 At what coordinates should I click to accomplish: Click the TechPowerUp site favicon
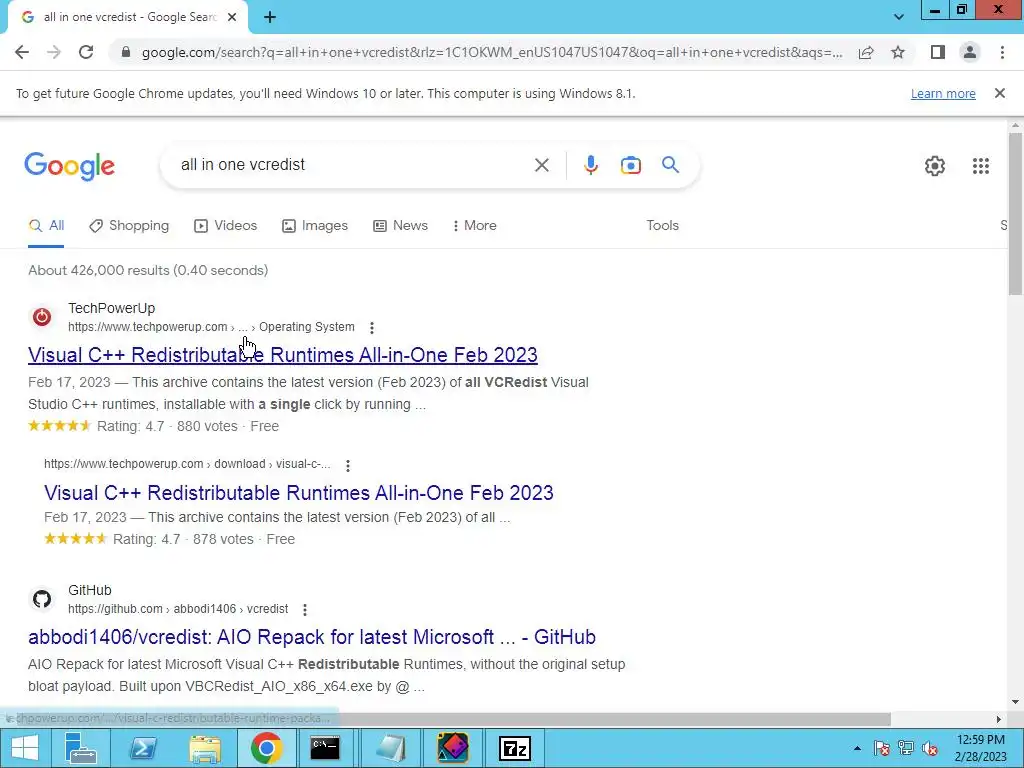tap(42, 317)
